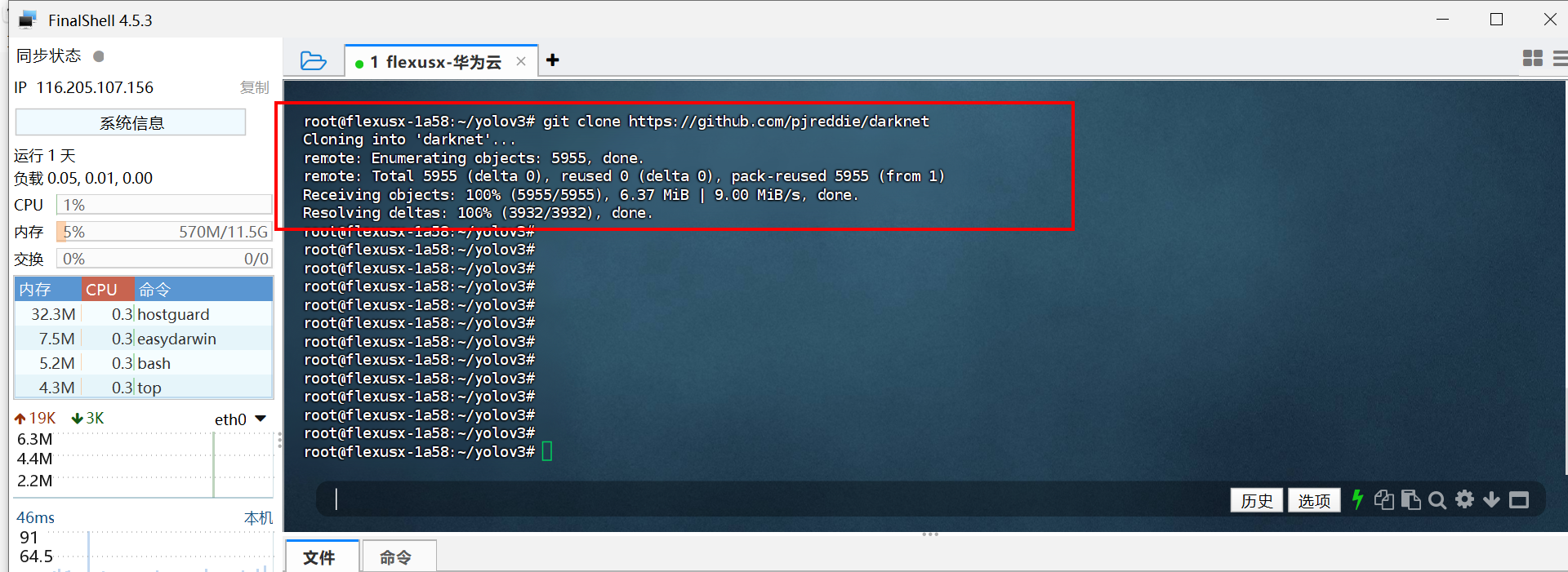Screen dimensions: 1568x572
Task: Open the connection manager folder icon
Action: click(x=313, y=61)
